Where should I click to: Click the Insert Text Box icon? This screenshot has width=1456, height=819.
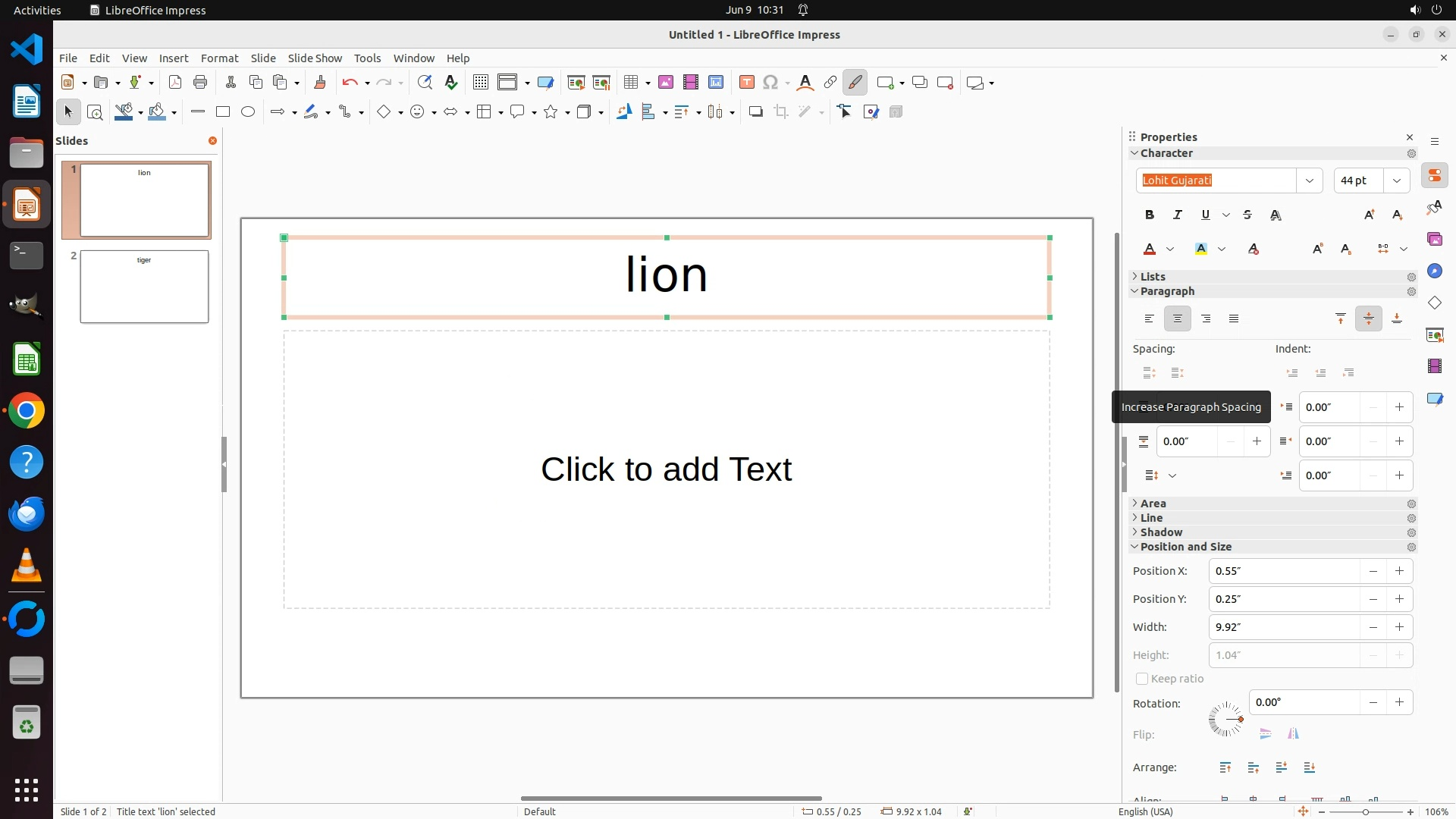coord(746,83)
